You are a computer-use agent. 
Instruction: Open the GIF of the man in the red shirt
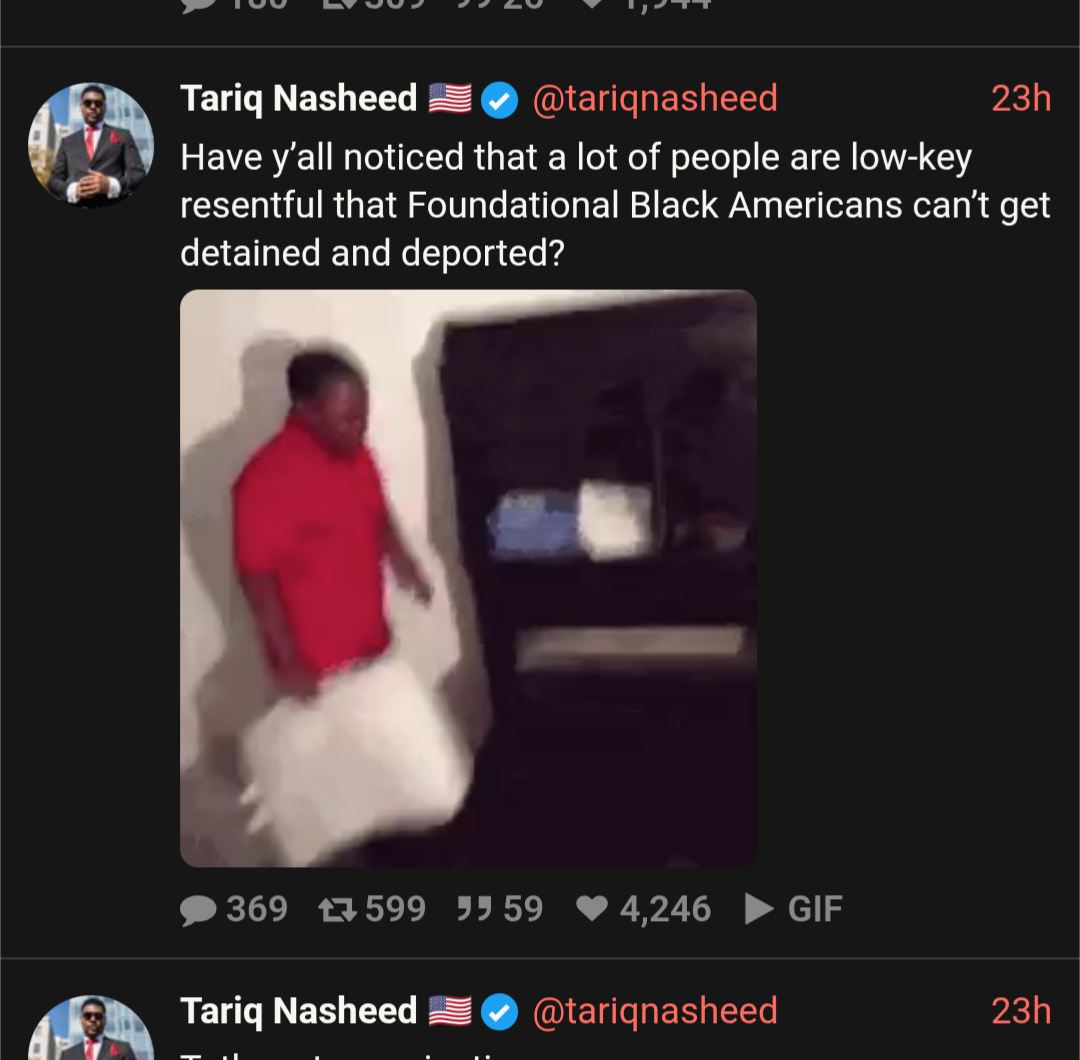[468, 578]
